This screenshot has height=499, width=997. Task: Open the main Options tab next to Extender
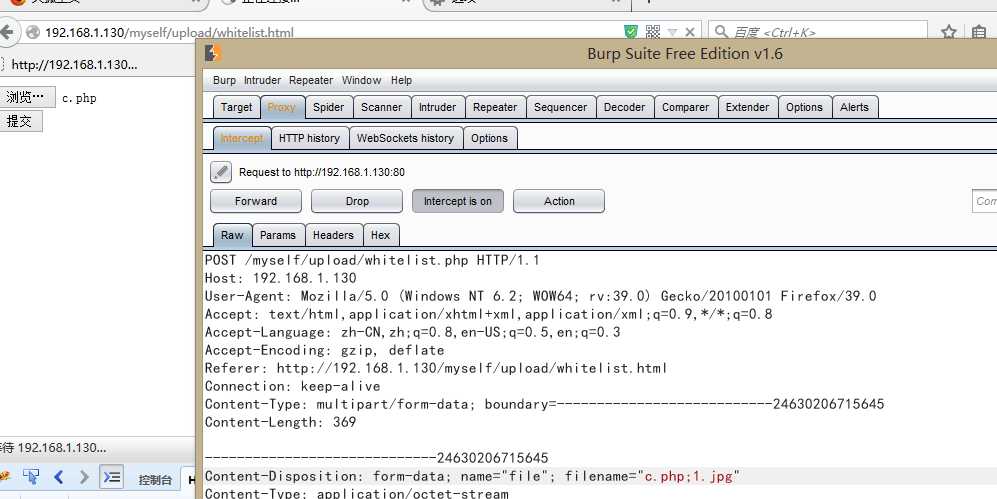click(x=804, y=107)
